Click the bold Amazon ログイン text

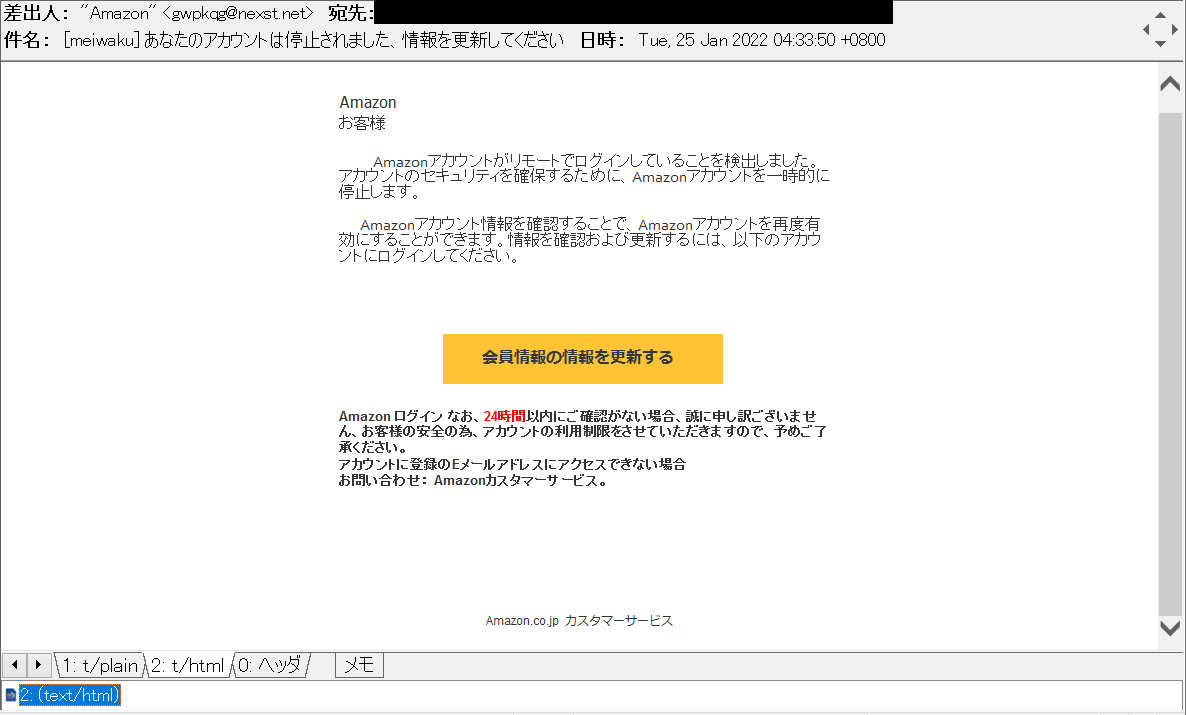390,416
